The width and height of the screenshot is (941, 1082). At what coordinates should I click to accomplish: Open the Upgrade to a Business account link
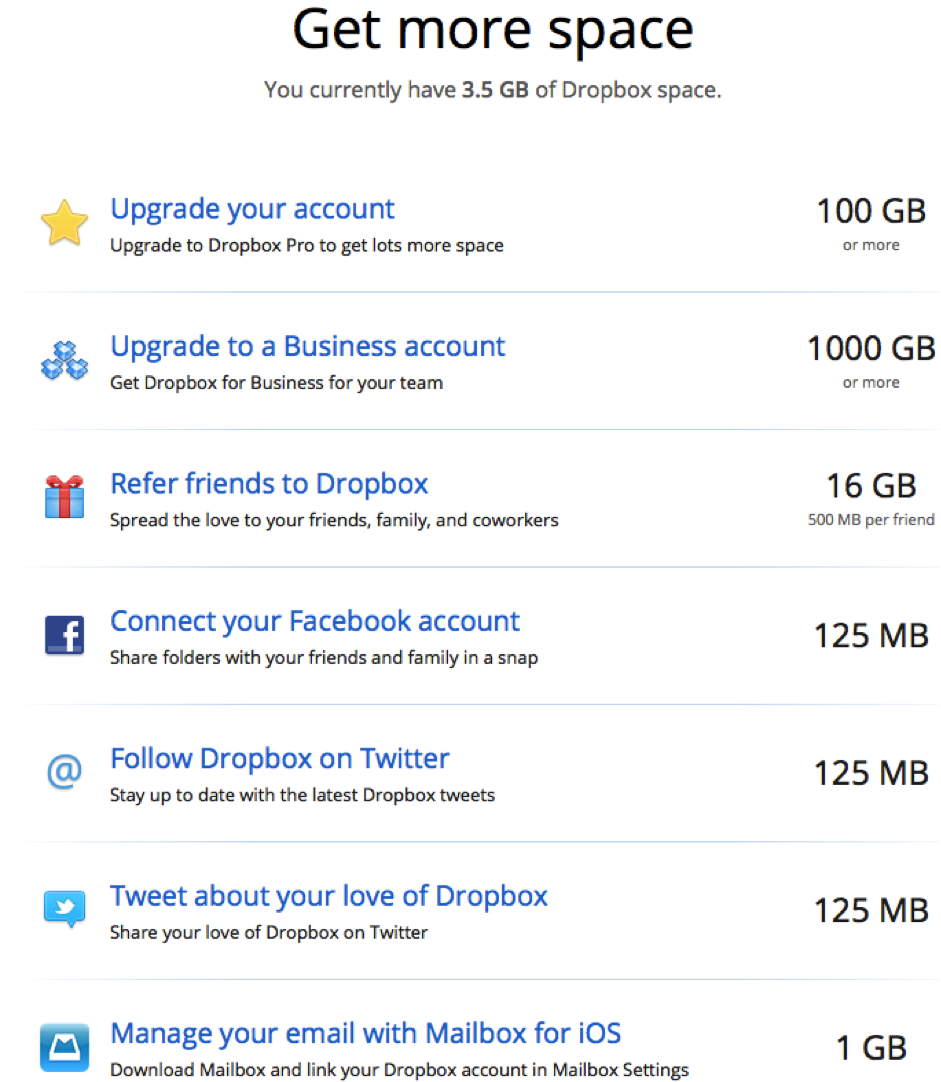[x=307, y=346]
